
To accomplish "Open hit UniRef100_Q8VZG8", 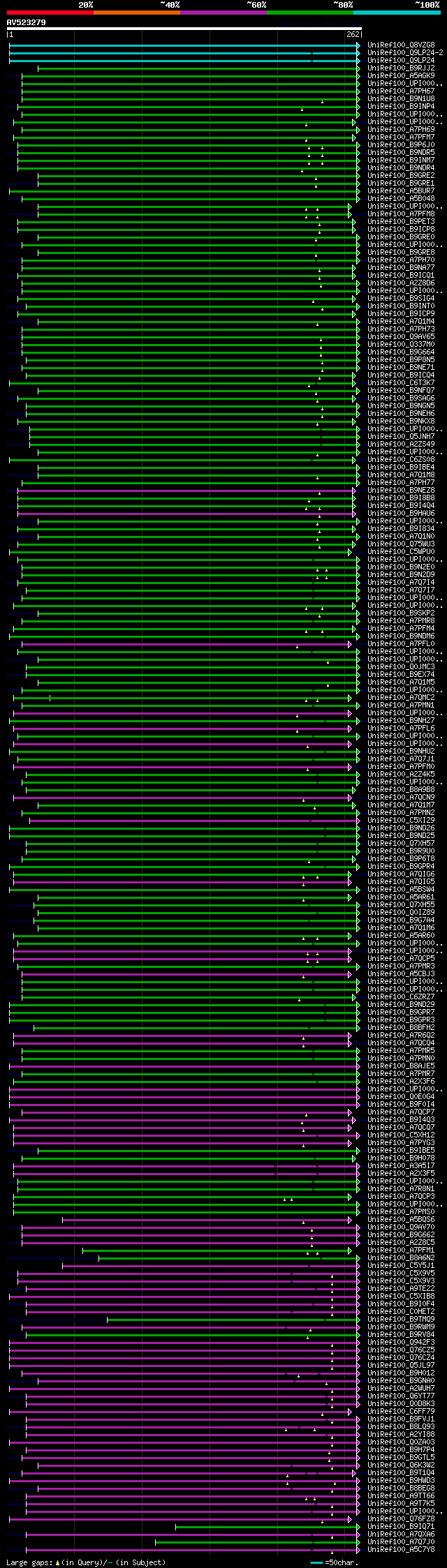I will pyautogui.click(x=401, y=45).
